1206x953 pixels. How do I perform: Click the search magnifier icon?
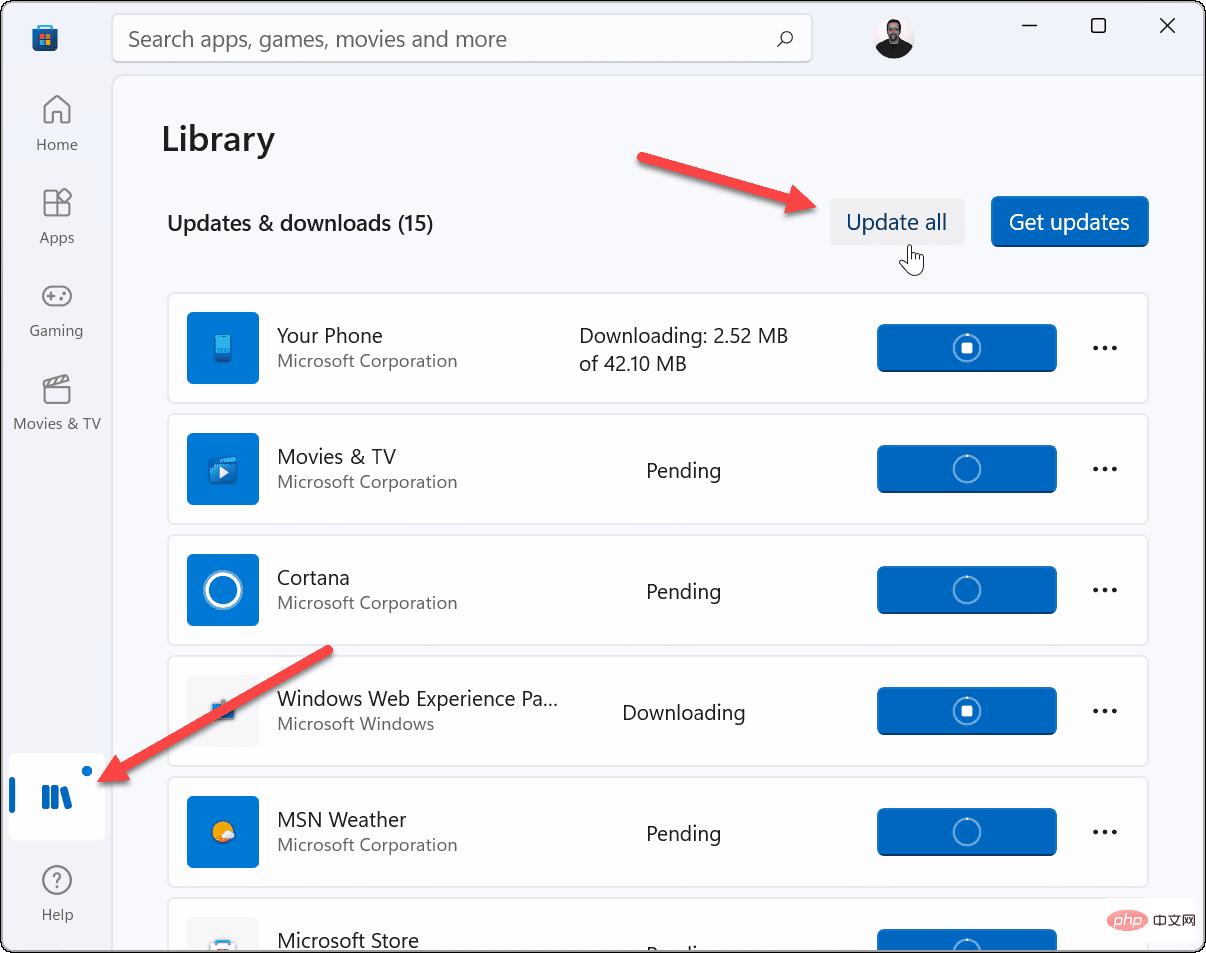[x=785, y=39]
